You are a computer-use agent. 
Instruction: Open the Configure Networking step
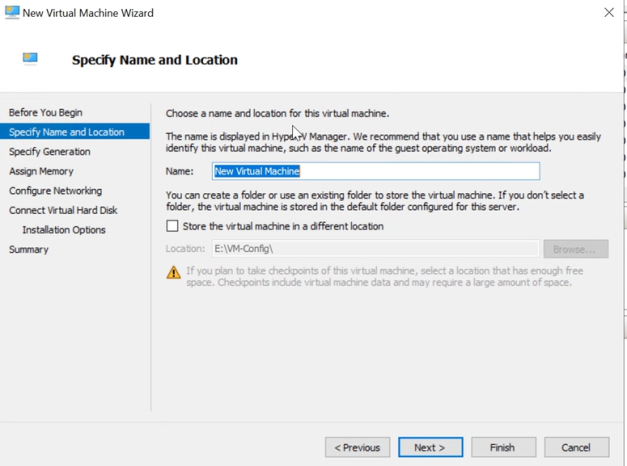tap(56, 191)
